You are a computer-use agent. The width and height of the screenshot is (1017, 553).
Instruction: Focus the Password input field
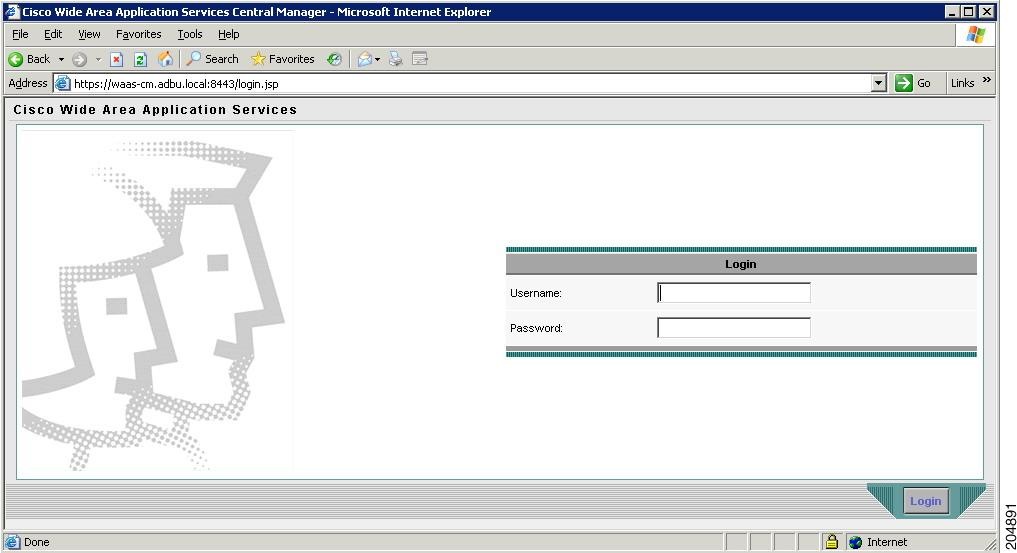tap(734, 327)
